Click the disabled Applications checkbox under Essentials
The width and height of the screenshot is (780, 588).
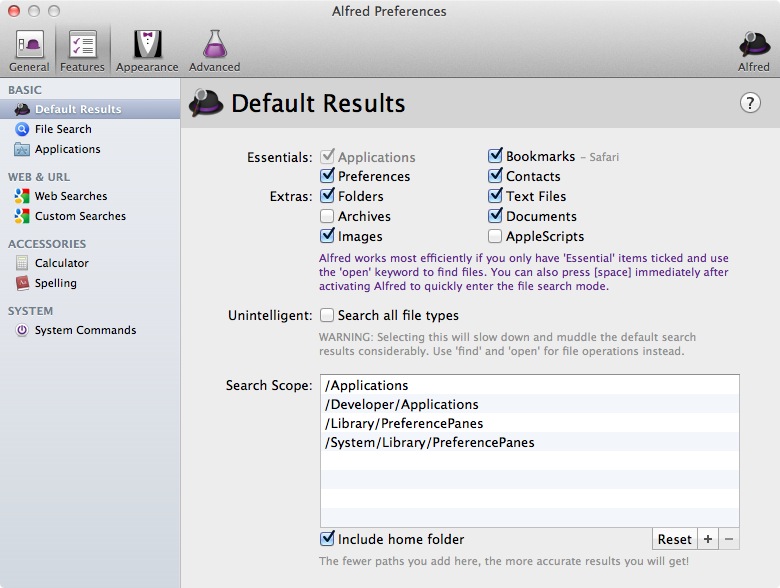(x=327, y=156)
